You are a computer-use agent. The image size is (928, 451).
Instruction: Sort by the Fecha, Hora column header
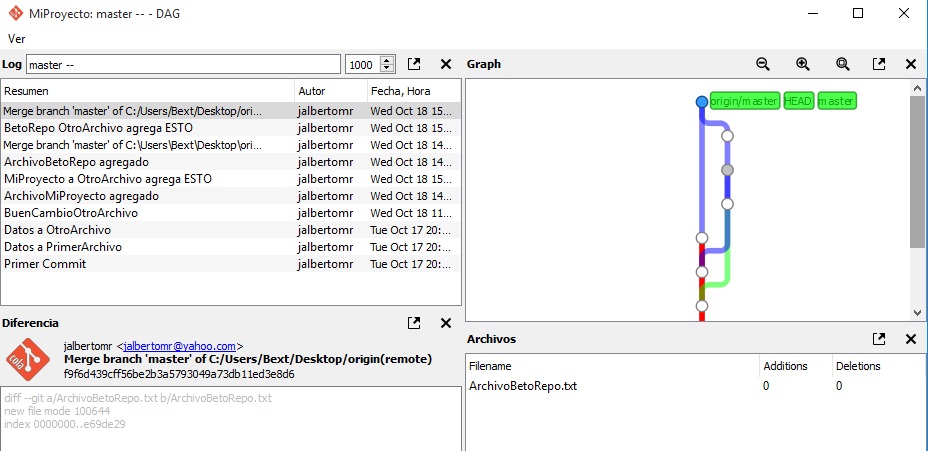[x=414, y=91]
